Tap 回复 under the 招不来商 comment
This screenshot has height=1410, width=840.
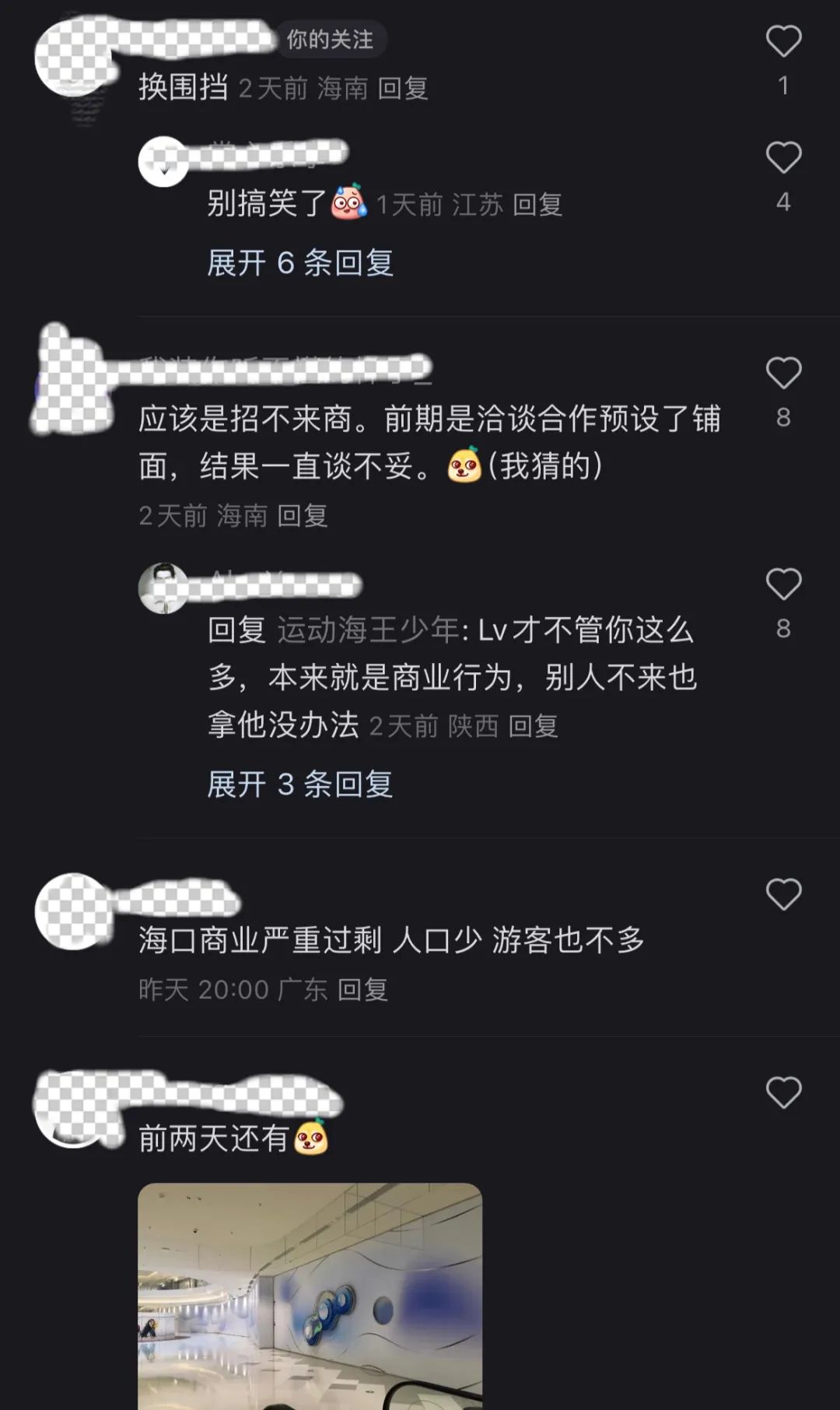click(x=303, y=515)
